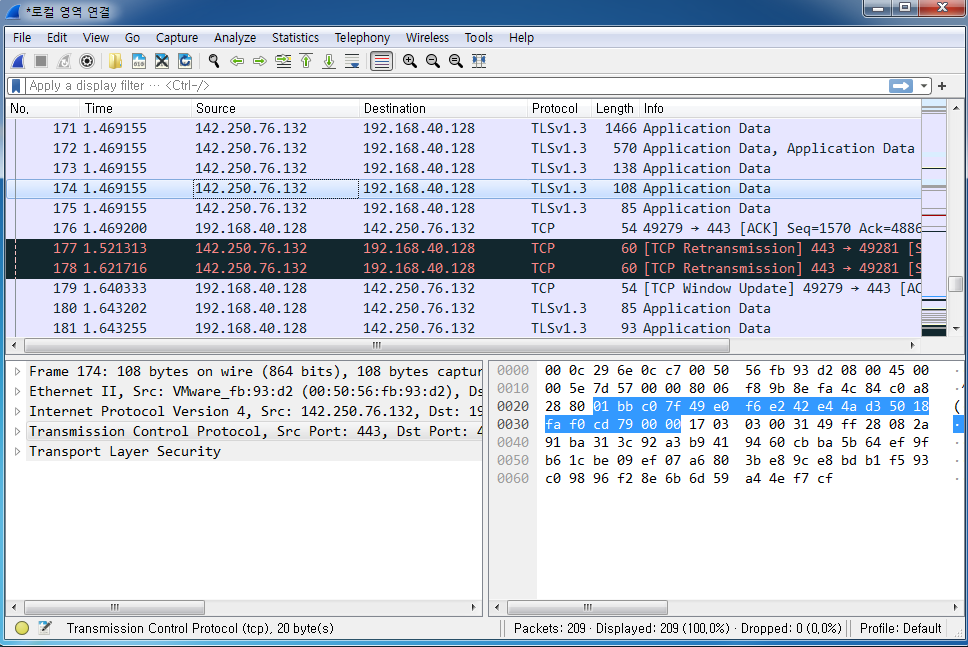Zoom in main window text
Viewport: 968px width, 647px height.
coord(410,61)
